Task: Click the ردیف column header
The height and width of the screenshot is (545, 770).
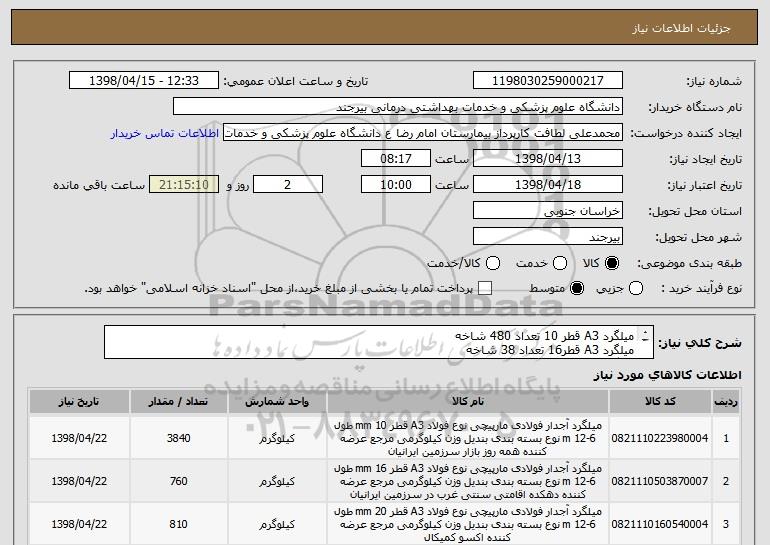Action: [x=726, y=402]
